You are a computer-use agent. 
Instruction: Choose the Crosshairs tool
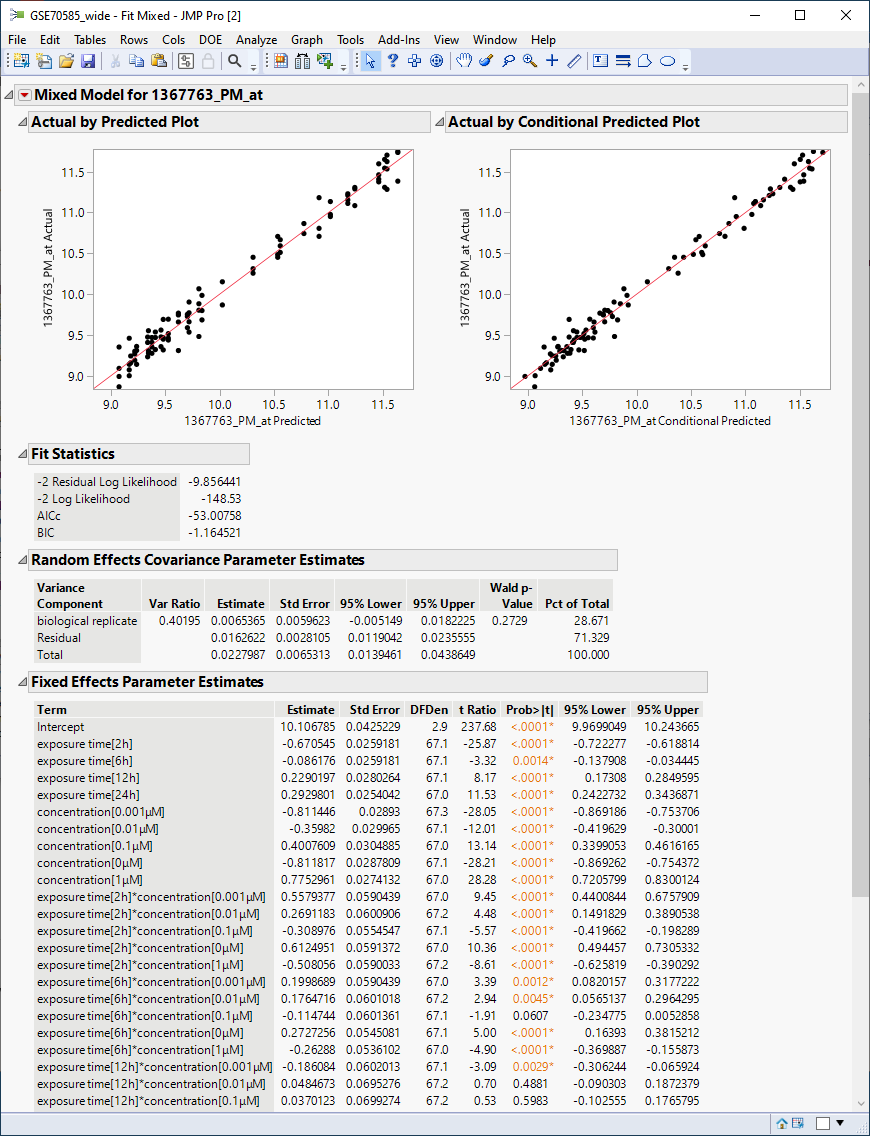coord(552,61)
